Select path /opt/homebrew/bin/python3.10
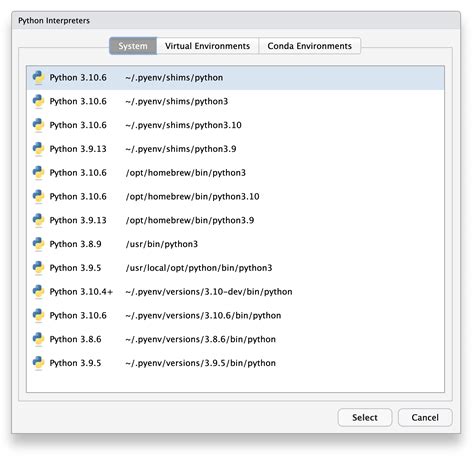The height and width of the screenshot is (458, 474). [192, 196]
